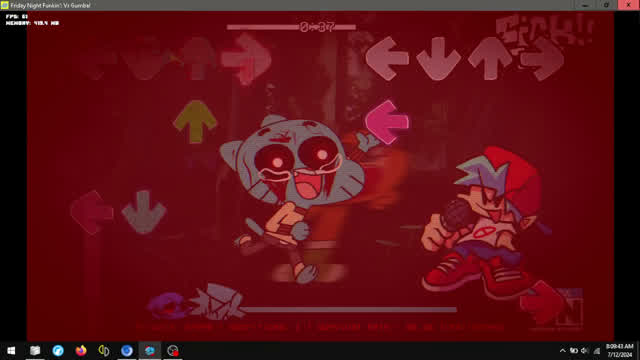This screenshot has width=640, height=360.
Task: Select the active game taskbar icon
Action: tap(150, 351)
